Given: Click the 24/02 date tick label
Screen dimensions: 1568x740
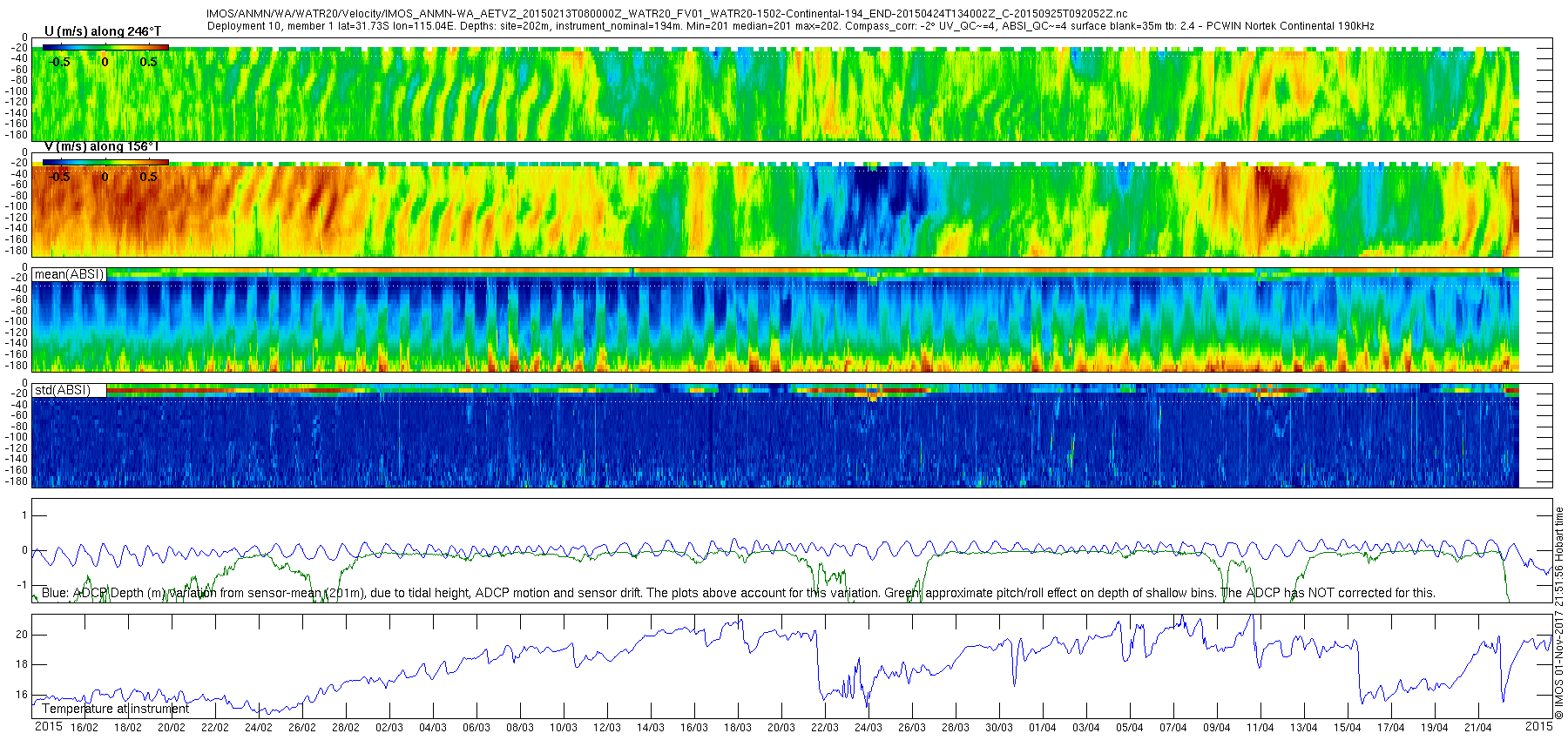Looking at the screenshot, I should 259,728.
